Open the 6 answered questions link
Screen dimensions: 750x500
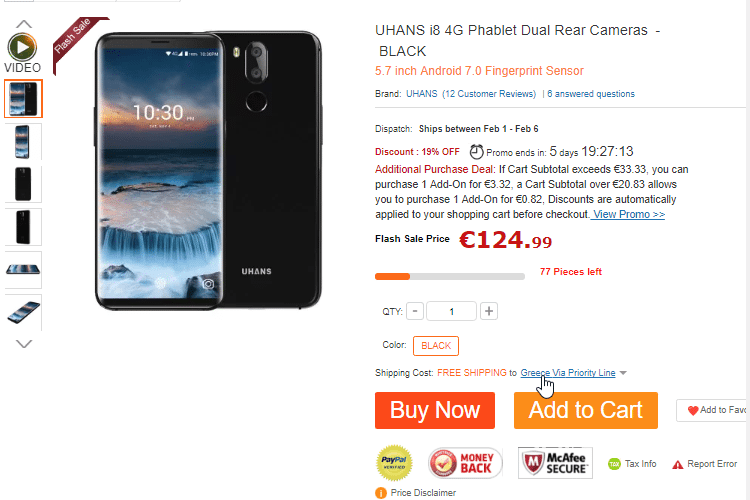(x=591, y=94)
